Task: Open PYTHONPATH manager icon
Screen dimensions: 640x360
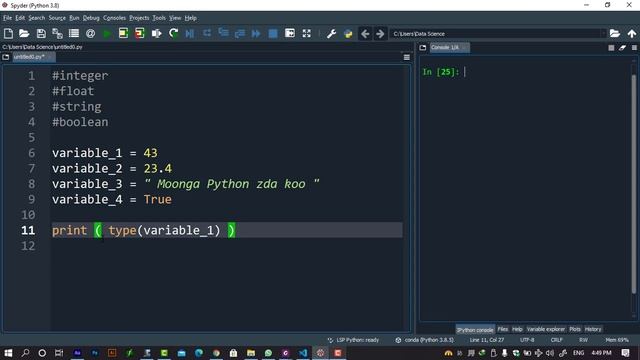Action: click(x=348, y=33)
